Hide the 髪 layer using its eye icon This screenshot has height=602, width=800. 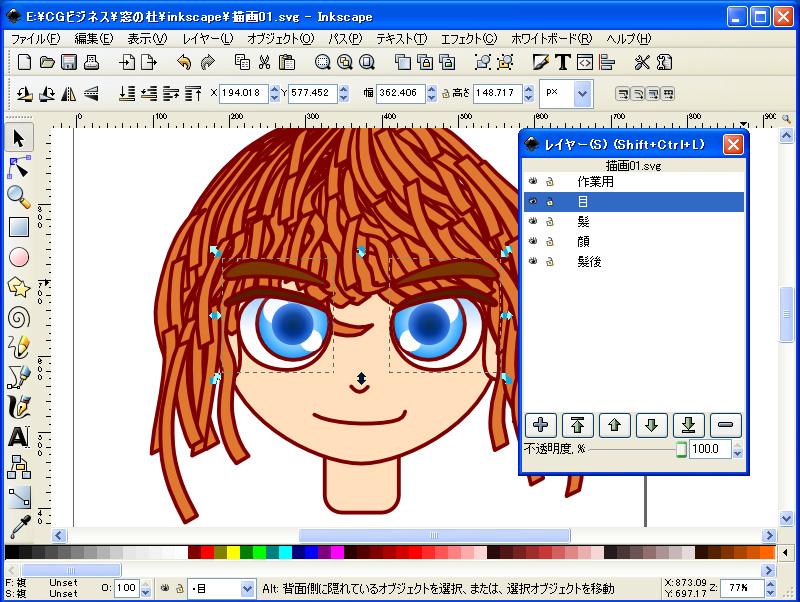pos(532,221)
